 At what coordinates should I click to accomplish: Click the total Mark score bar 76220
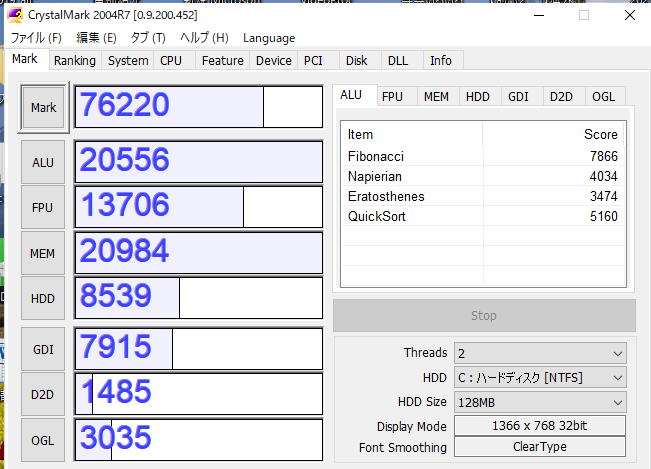198,107
